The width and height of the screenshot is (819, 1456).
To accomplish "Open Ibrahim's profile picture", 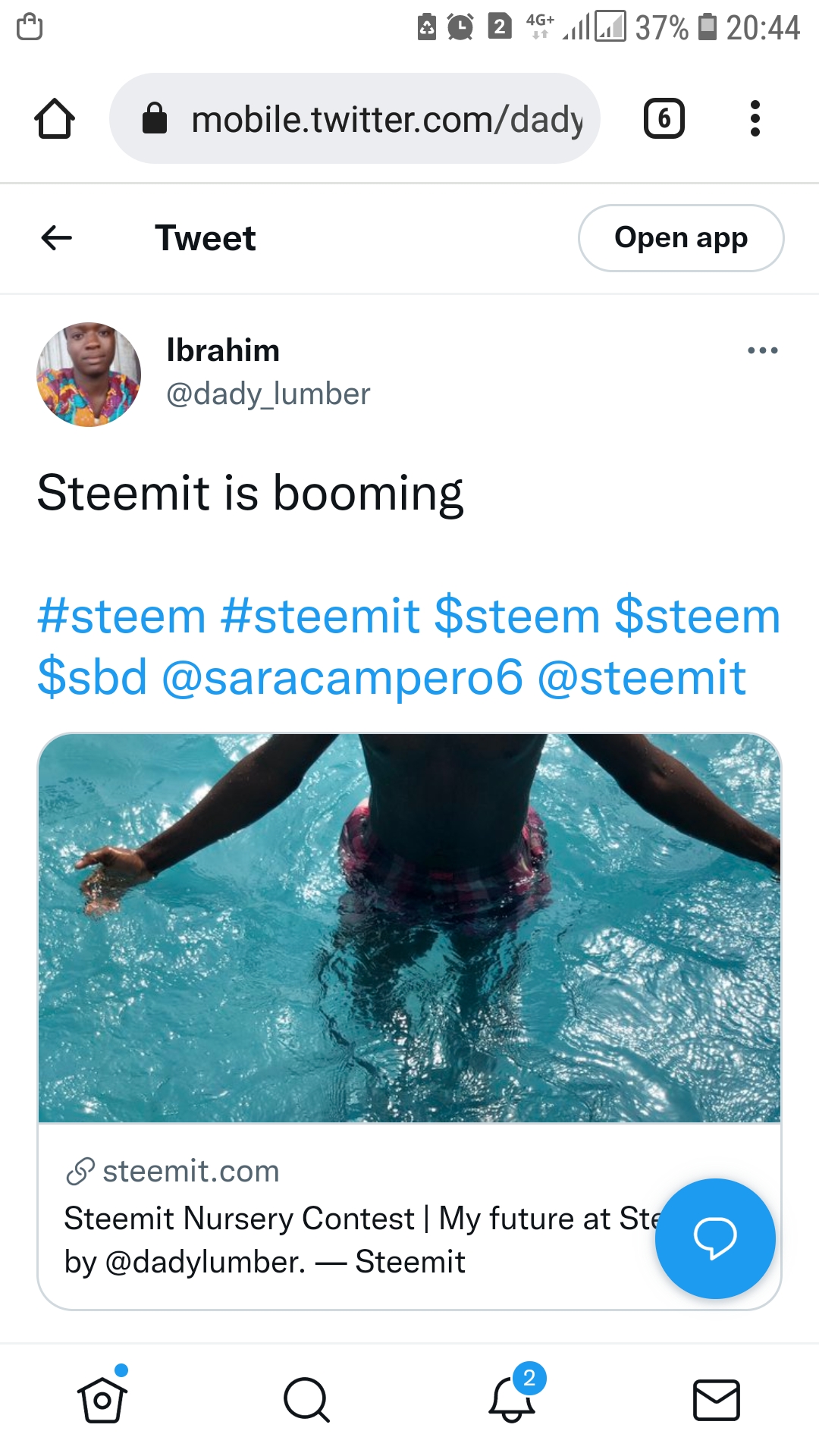I will 89,375.
